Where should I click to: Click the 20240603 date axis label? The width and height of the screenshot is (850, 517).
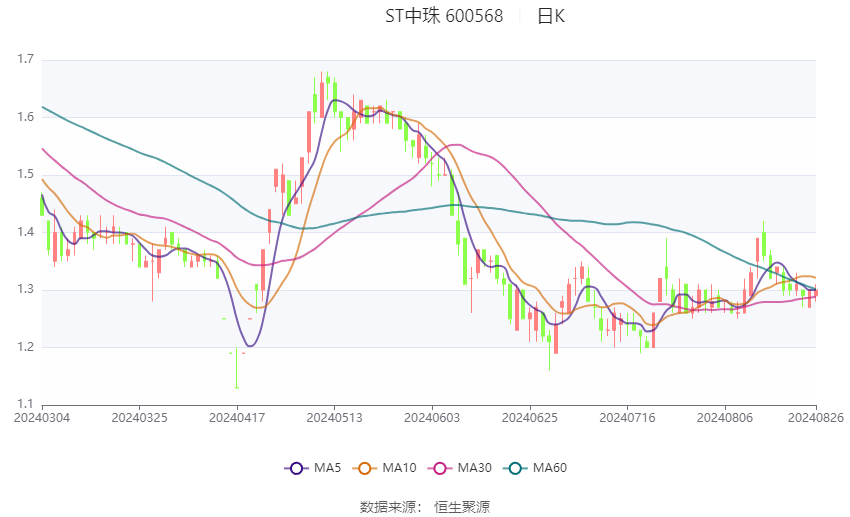[432, 418]
